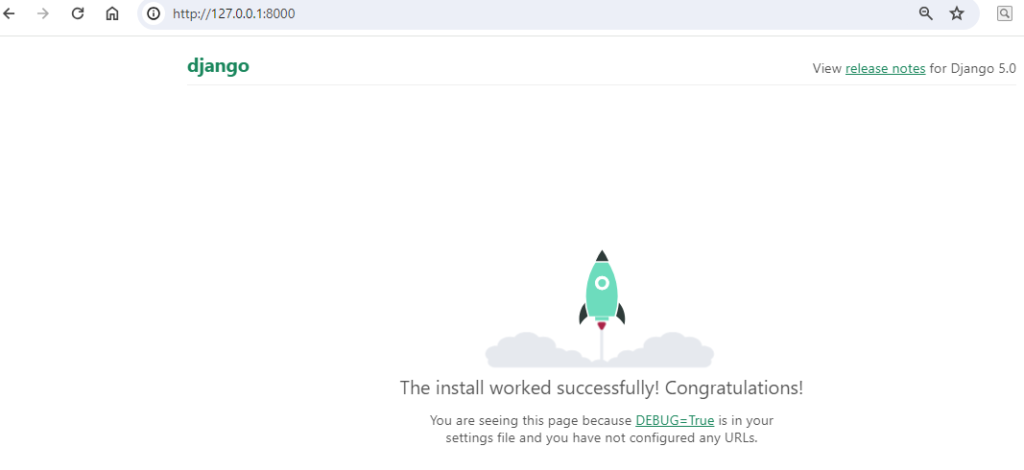Click the word 'View' before release notes
1024x470 pixels.
coord(827,69)
